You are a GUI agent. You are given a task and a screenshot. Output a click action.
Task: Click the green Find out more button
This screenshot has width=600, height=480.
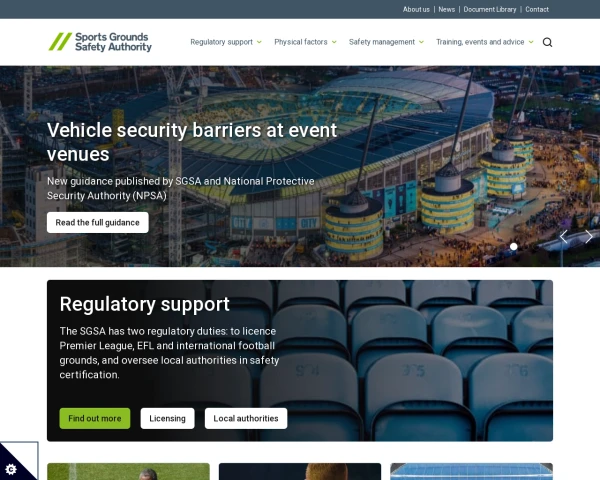pyautogui.click(x=95, y=418)
